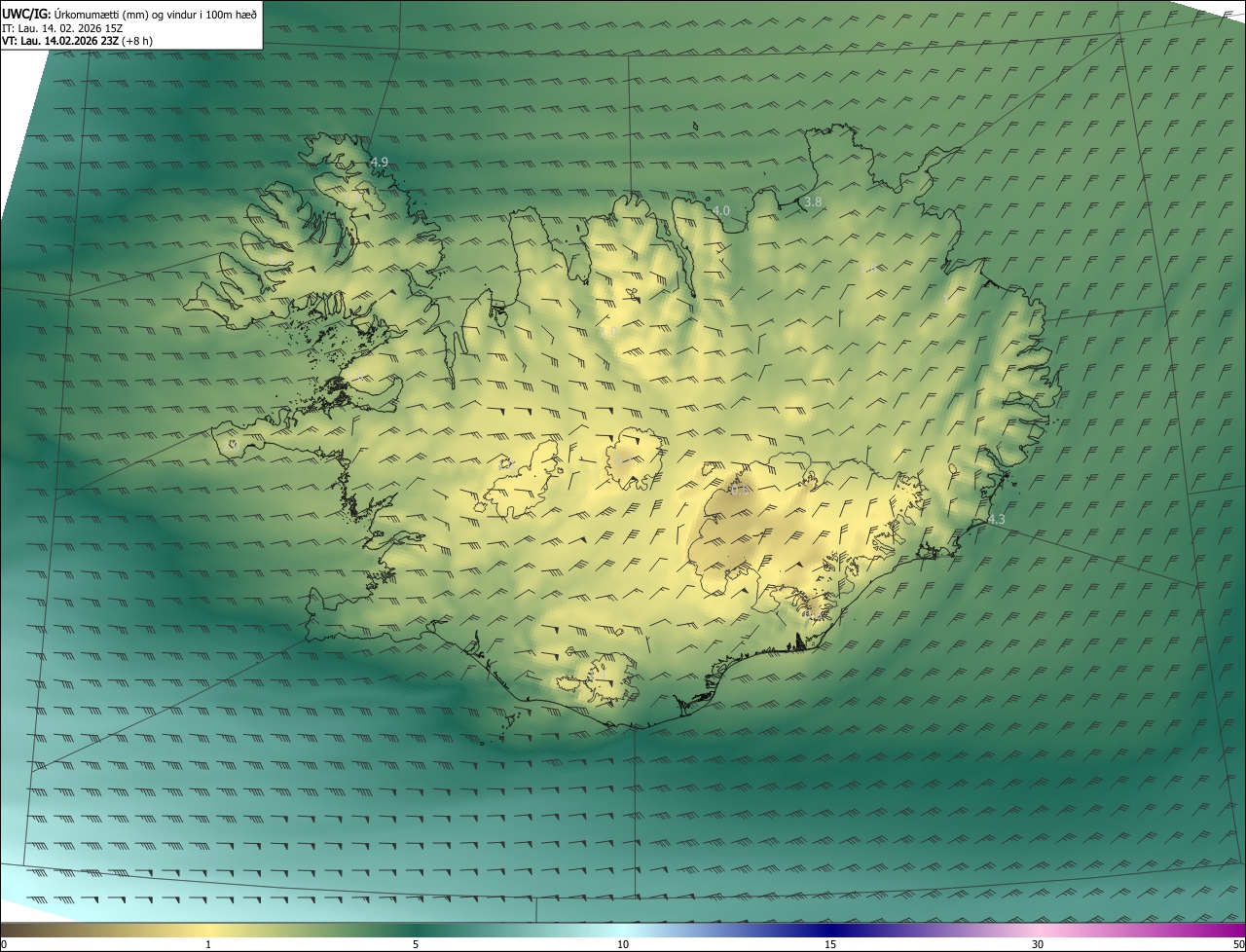Click the 50 tick label on the colour scale

[1238, 944]
